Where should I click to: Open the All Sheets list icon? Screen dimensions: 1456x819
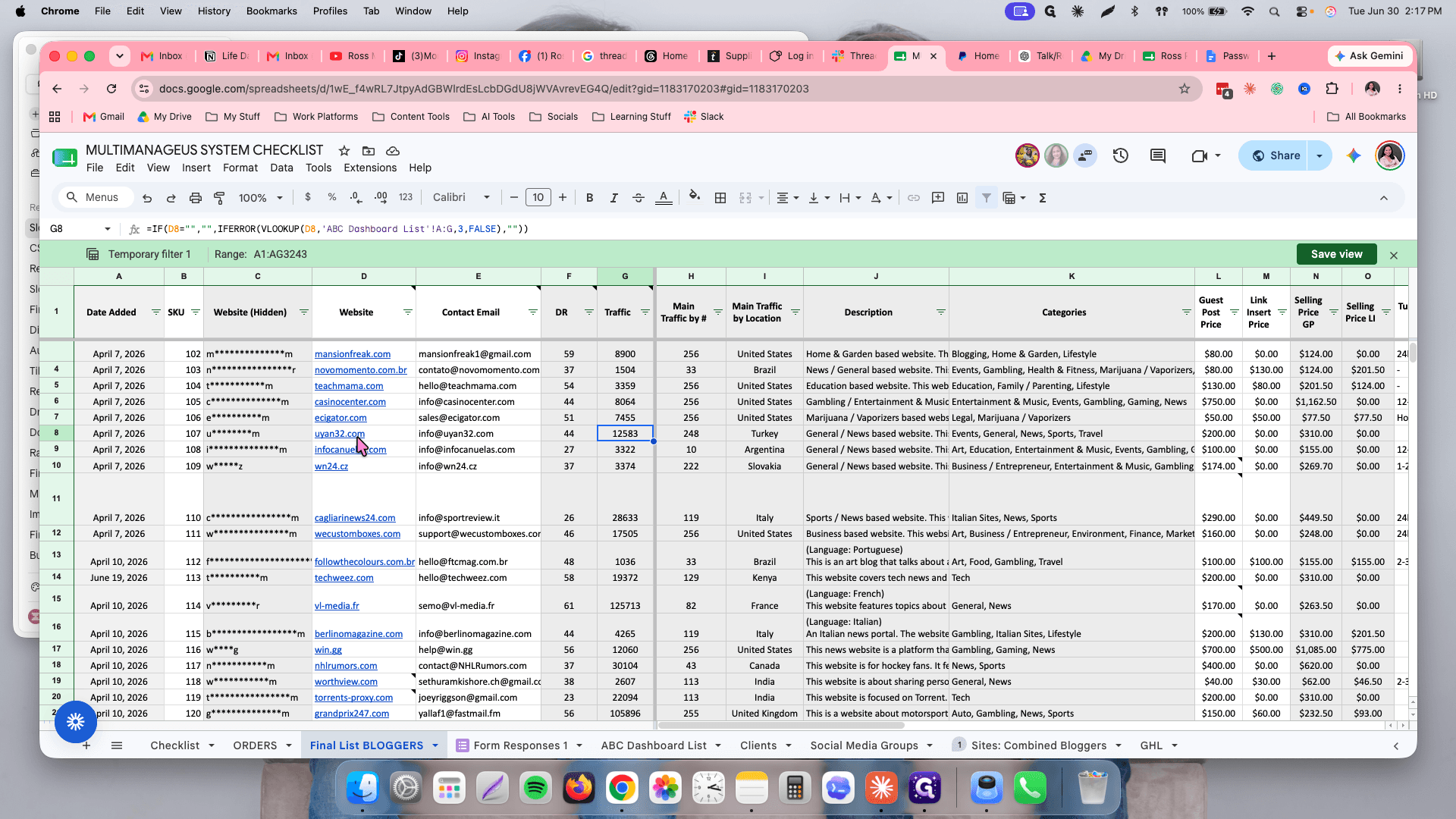point(117,745)
